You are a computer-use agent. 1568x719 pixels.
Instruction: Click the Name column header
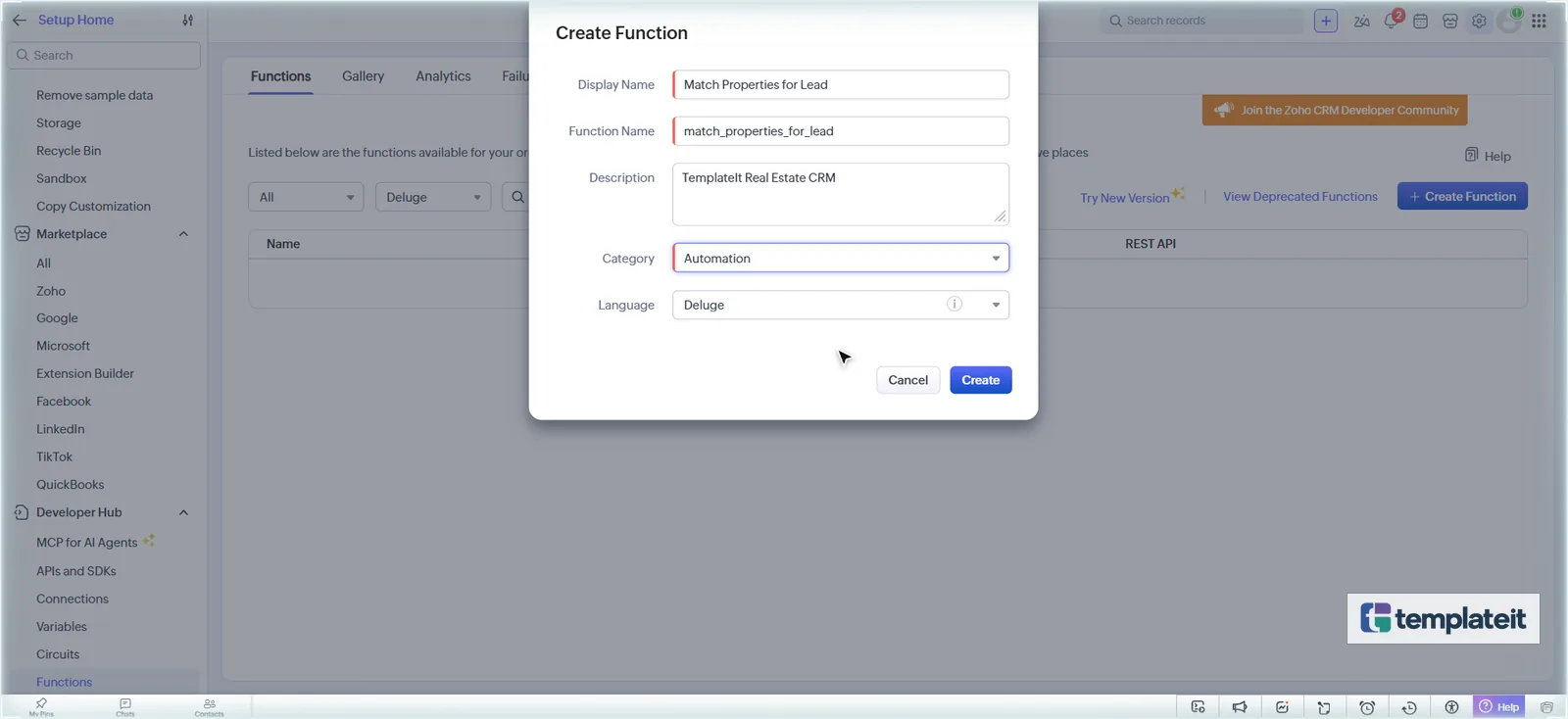(283, 244)
